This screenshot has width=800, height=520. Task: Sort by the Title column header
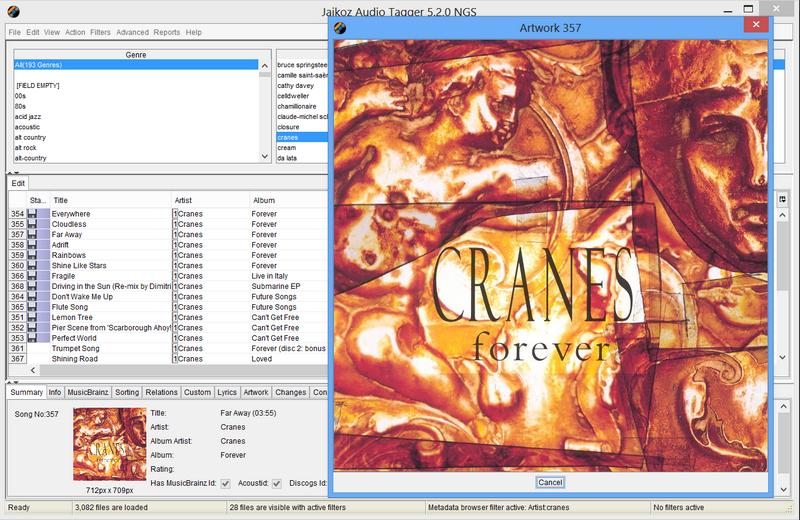(111, 200)
